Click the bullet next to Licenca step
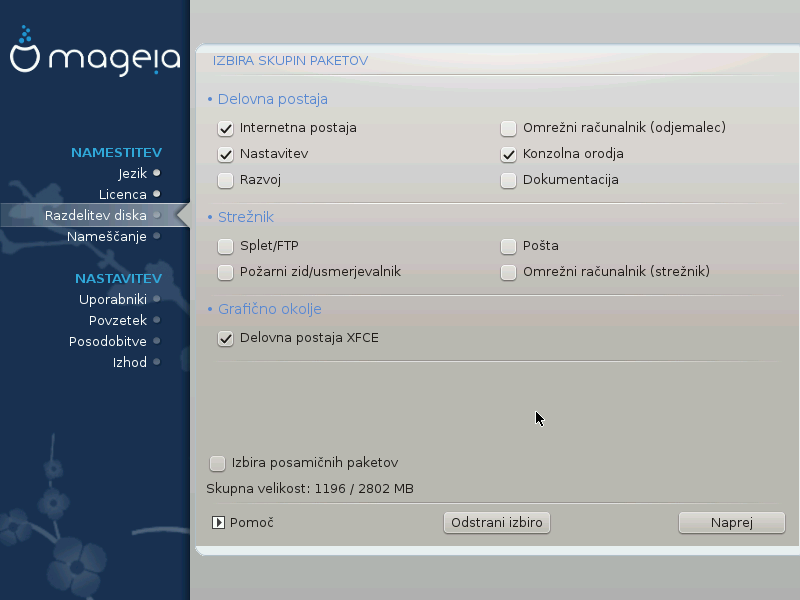800x600 pixels. pos(157,194)
